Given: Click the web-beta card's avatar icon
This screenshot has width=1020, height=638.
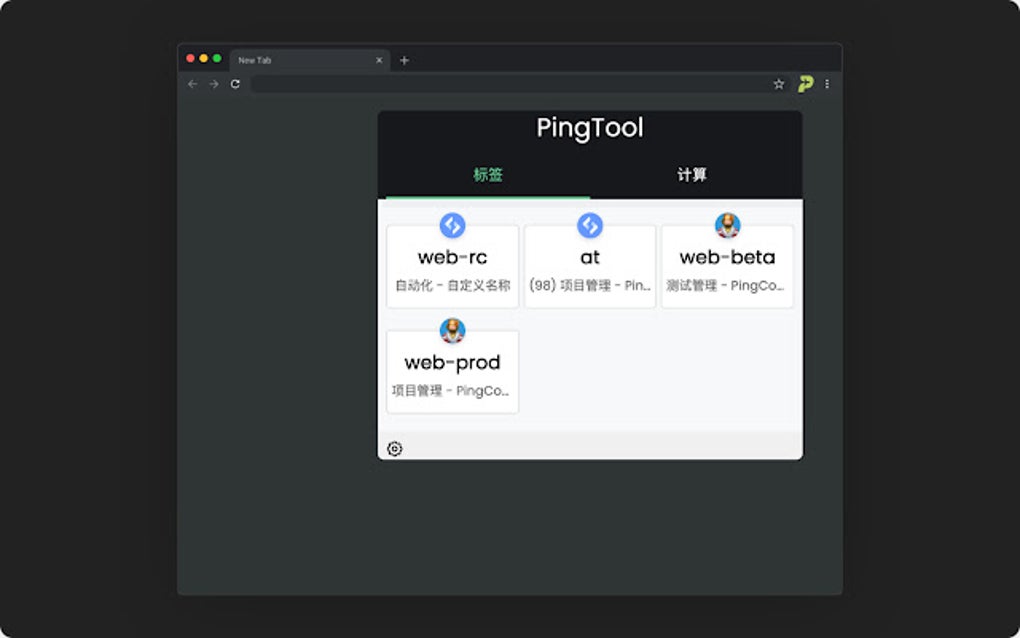Looking at the screenshot, I should [x=727, y=226].
